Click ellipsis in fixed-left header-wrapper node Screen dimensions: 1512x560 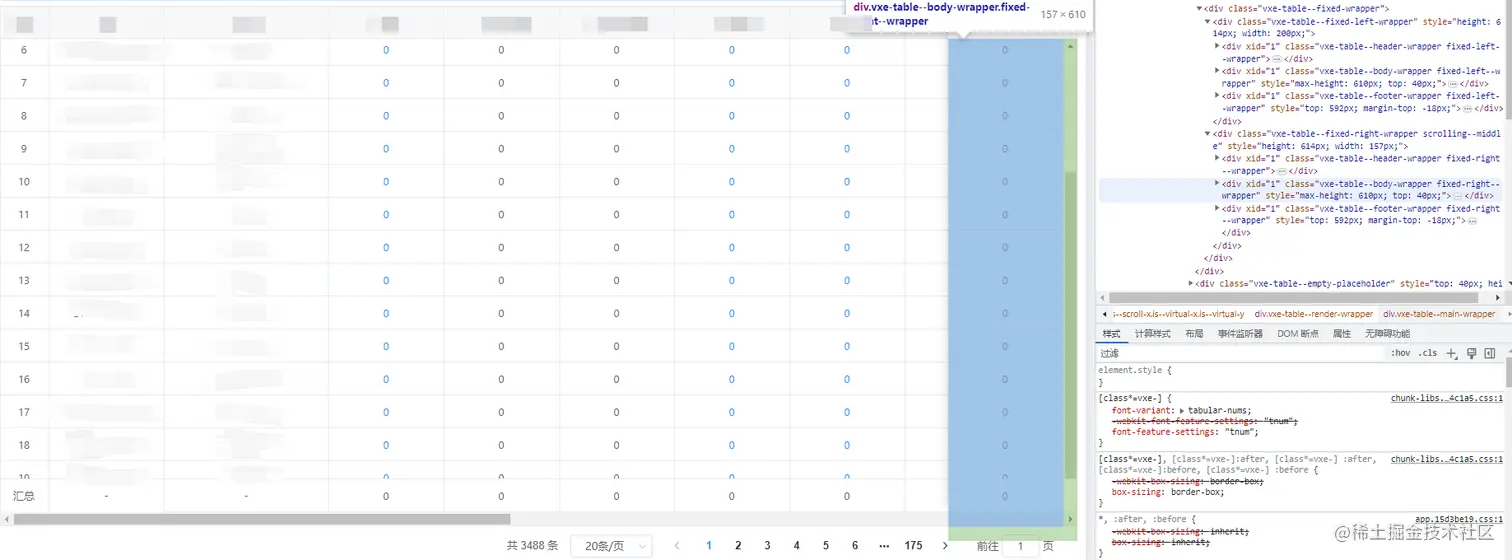1276,59
